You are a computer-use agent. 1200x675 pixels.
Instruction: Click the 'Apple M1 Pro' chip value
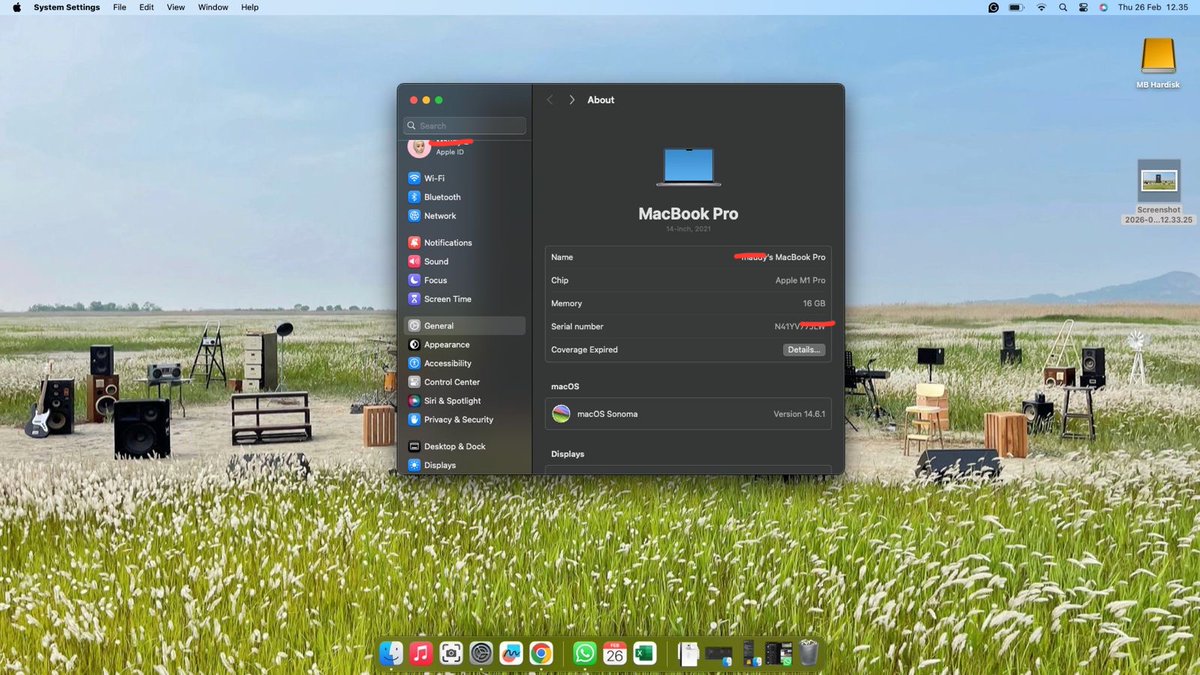[x=800, y=280]
